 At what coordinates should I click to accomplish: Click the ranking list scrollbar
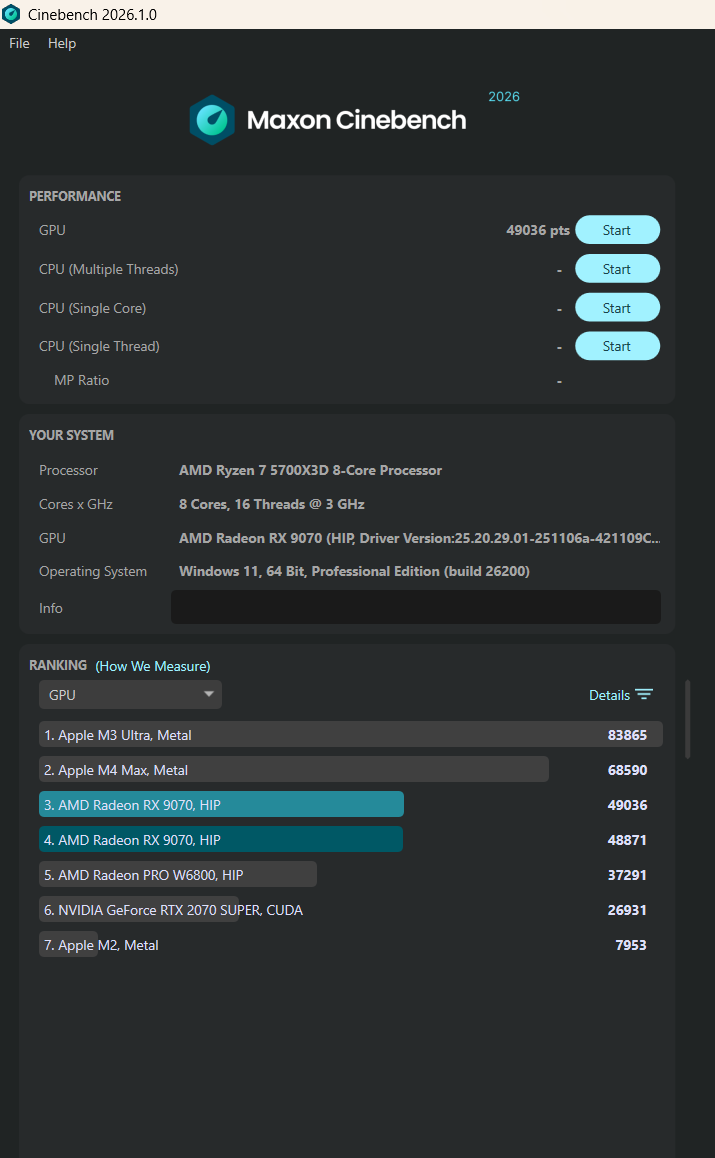[x=687, y=719]
